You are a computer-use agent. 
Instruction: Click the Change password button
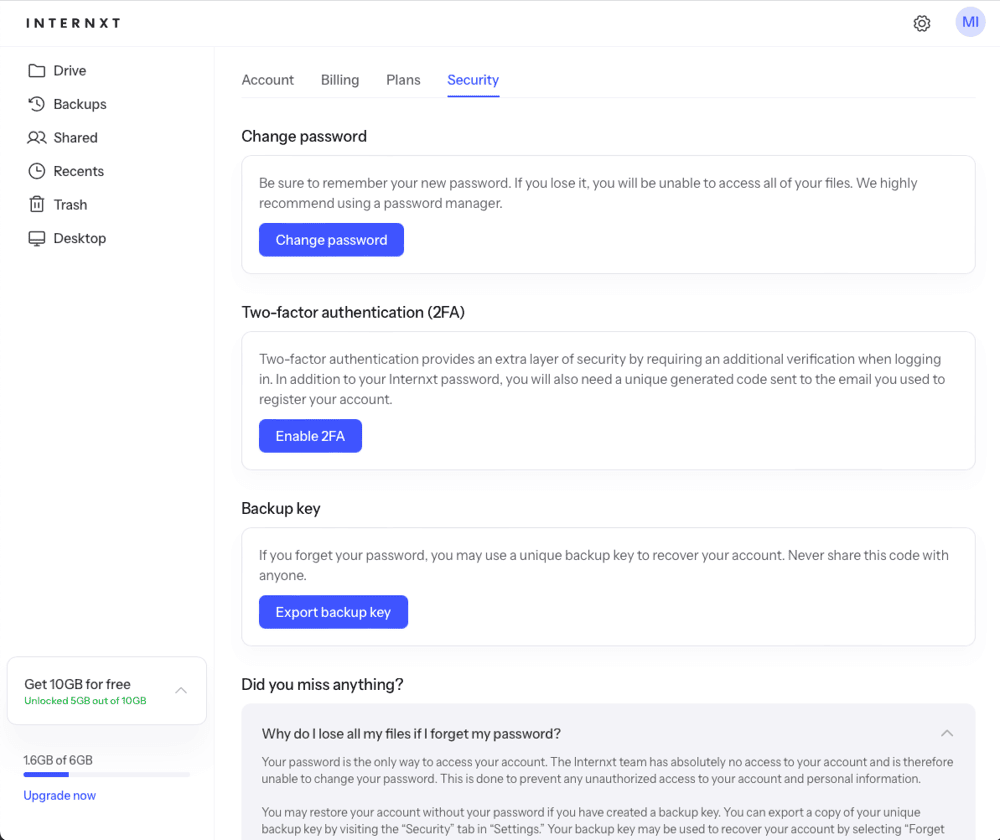pos(331,240)
